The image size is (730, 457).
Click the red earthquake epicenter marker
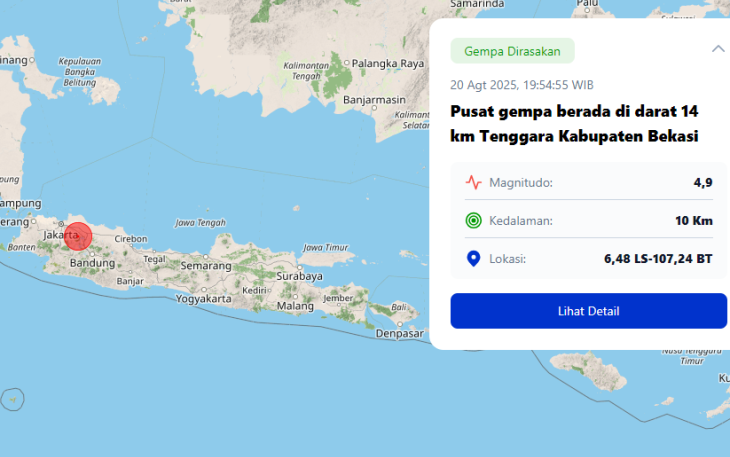click(78, 236)
